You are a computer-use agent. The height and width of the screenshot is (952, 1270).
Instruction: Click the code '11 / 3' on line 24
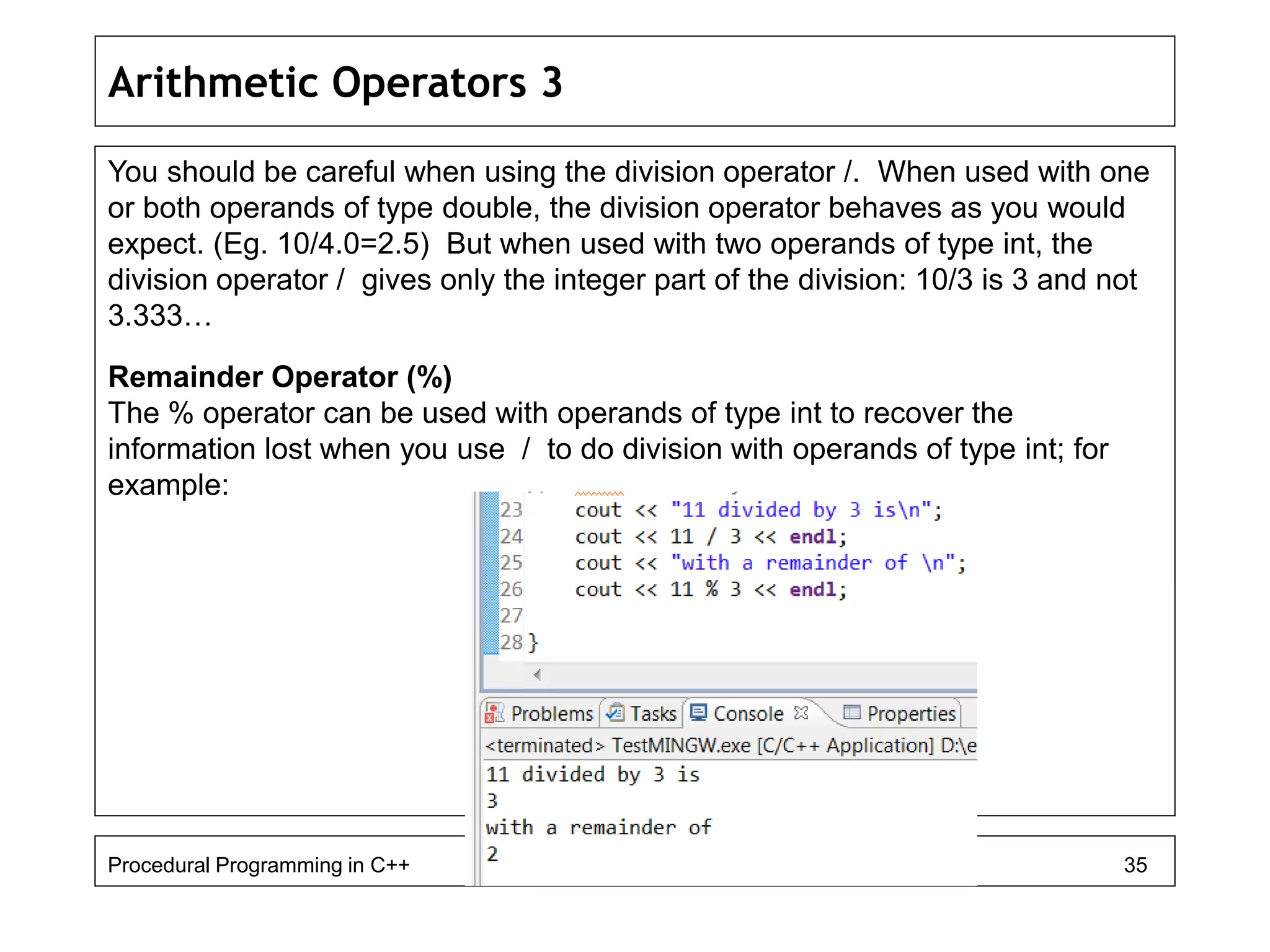click(706, 537)
